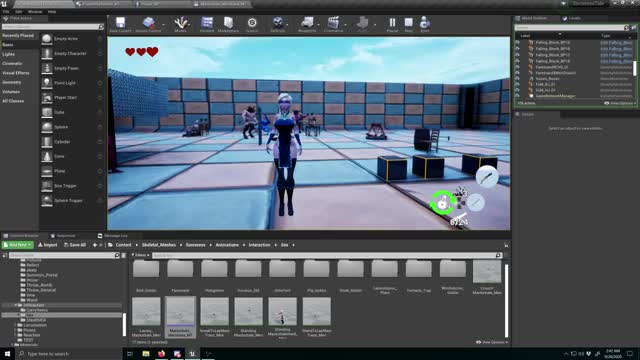The height and width of the screenshot is (360, 640).
Task: Open the Cinematics clapperboard icon
Action: point(333,22)
